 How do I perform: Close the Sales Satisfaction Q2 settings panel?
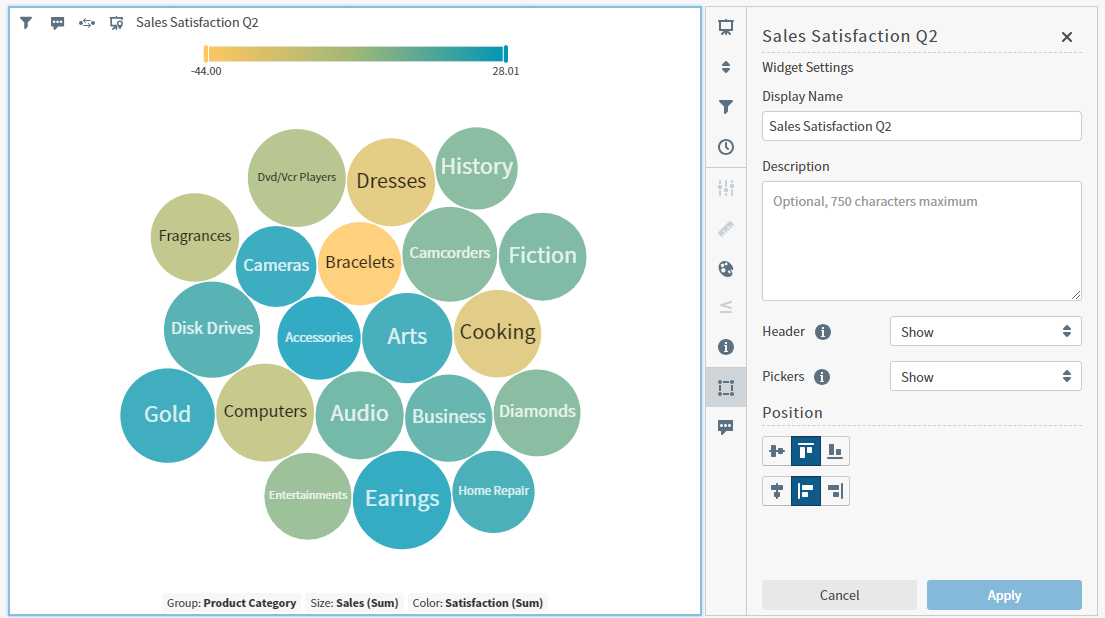point(1067,37)
